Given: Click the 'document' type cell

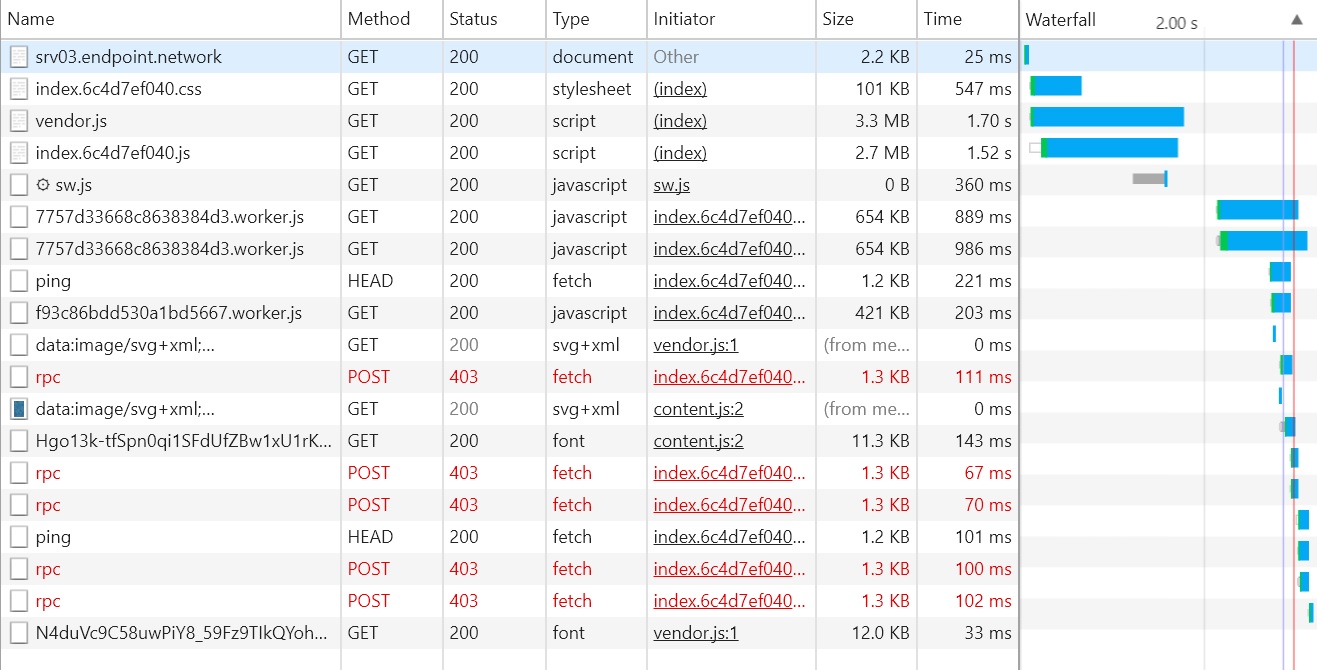Looking at the screenshot, I should 596,57.
